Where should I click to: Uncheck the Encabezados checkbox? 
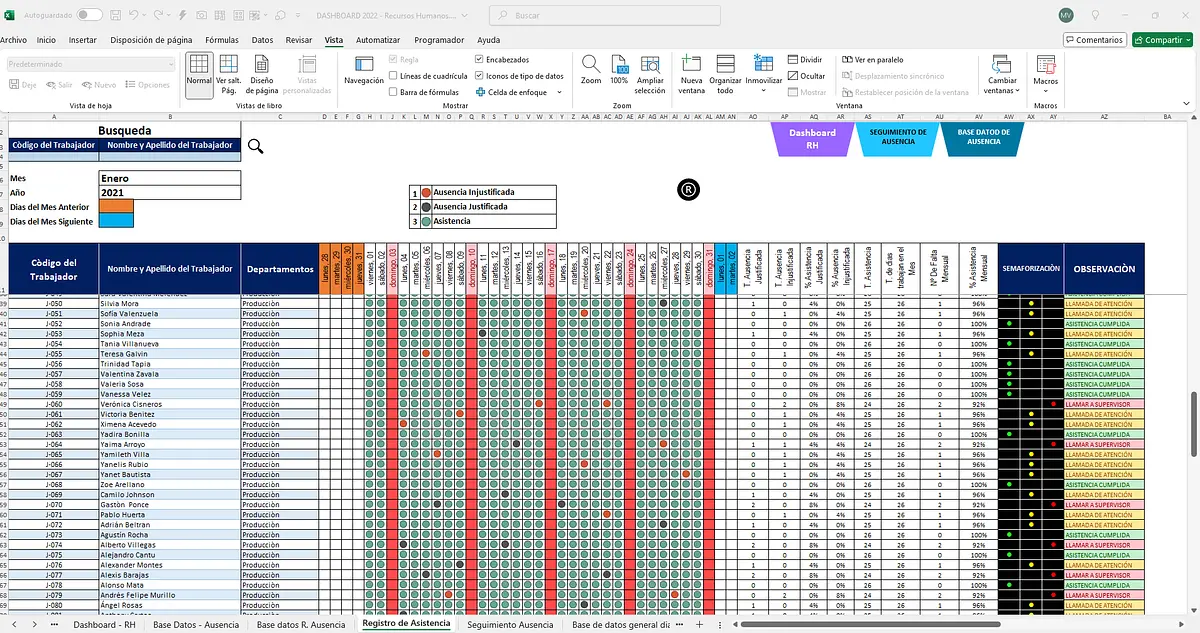479,59
